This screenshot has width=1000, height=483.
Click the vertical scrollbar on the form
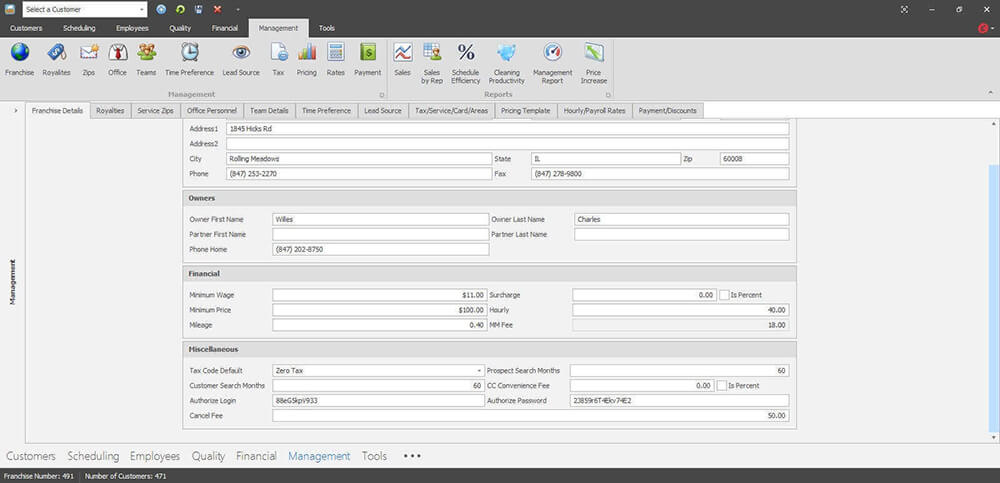(x=992, y=290)
